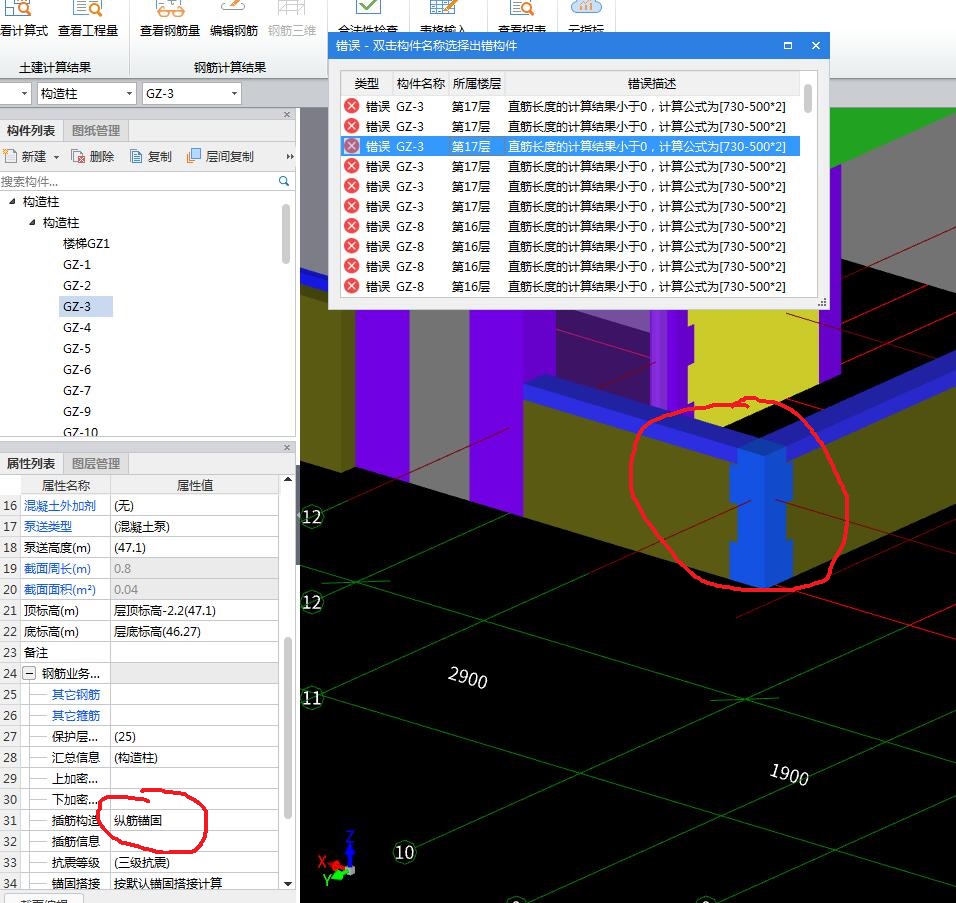Click the search magnifier icon
The width and height of the screenshot is (956, 903).
[x=284, y=181]
